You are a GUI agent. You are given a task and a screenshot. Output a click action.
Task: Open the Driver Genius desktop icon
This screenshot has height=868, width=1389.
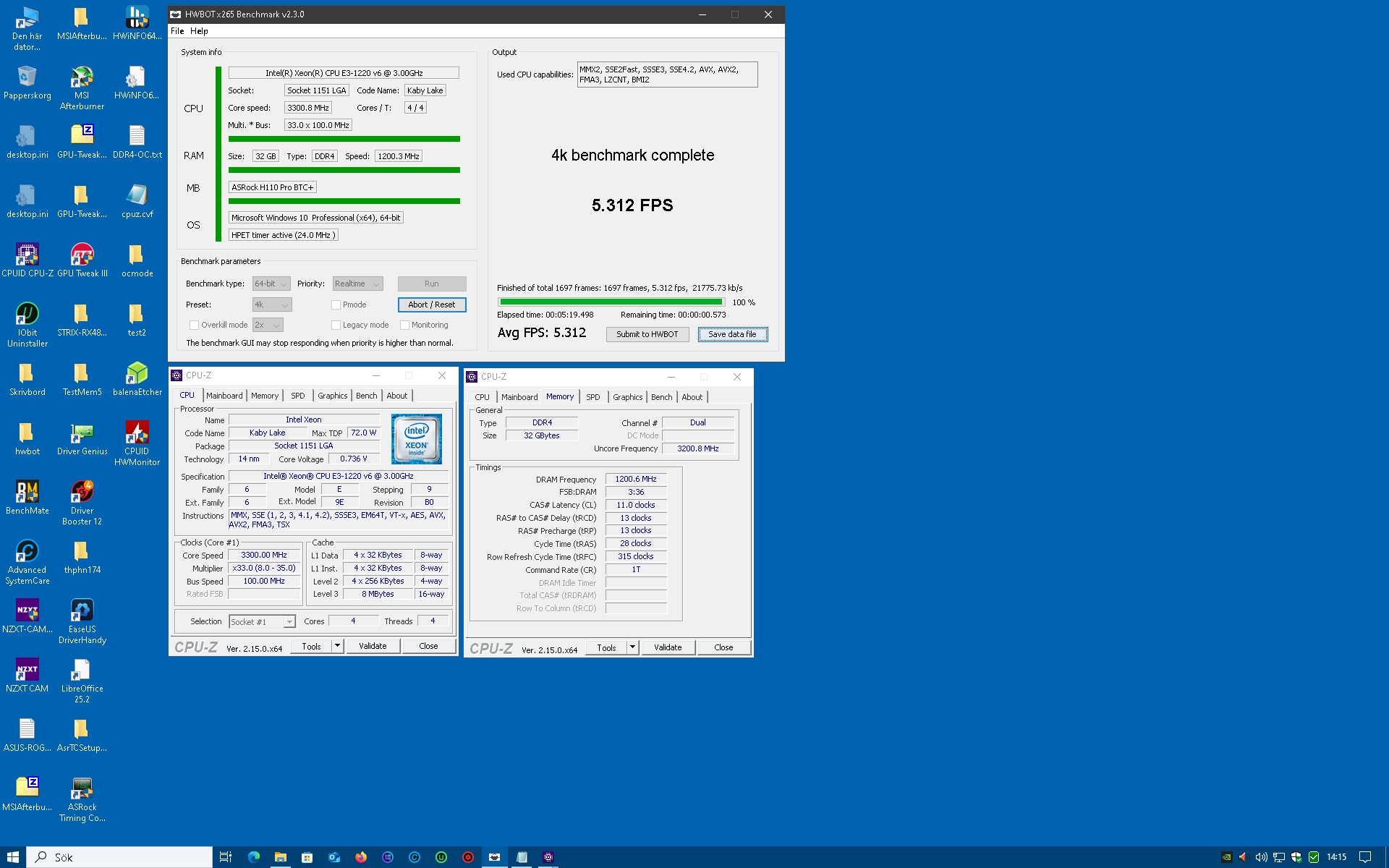pos(82,438)
